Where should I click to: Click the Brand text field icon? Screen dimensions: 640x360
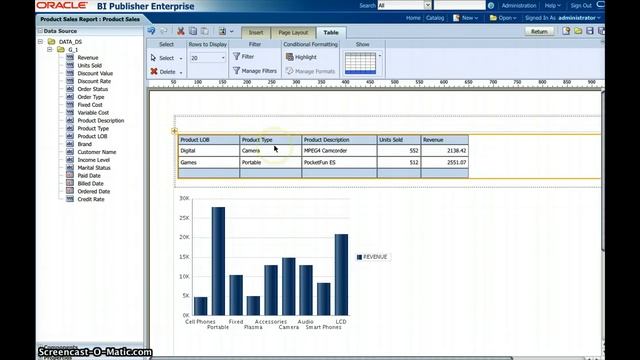click(70, 144)
